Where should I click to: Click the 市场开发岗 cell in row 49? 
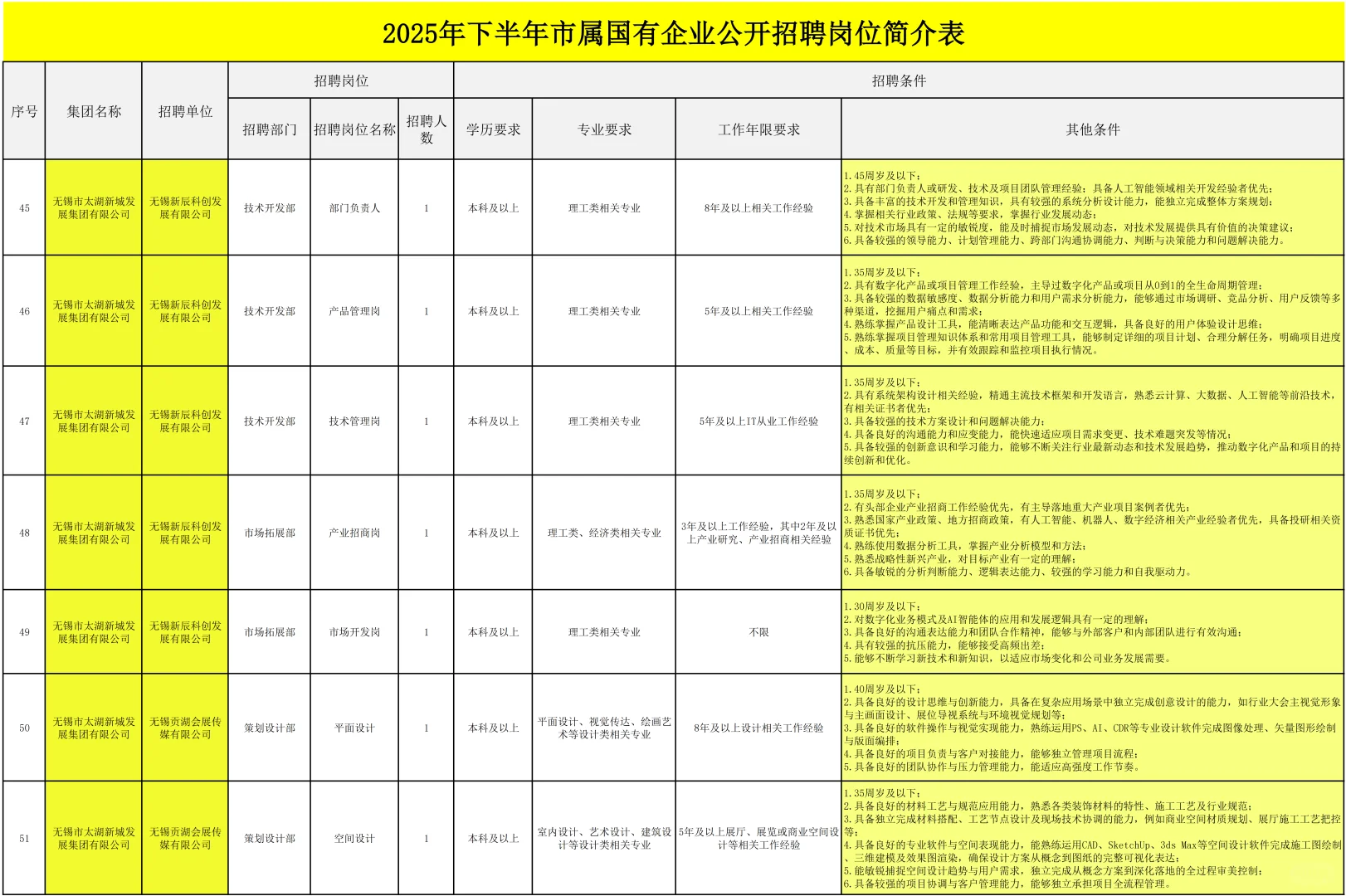(354, 631)
